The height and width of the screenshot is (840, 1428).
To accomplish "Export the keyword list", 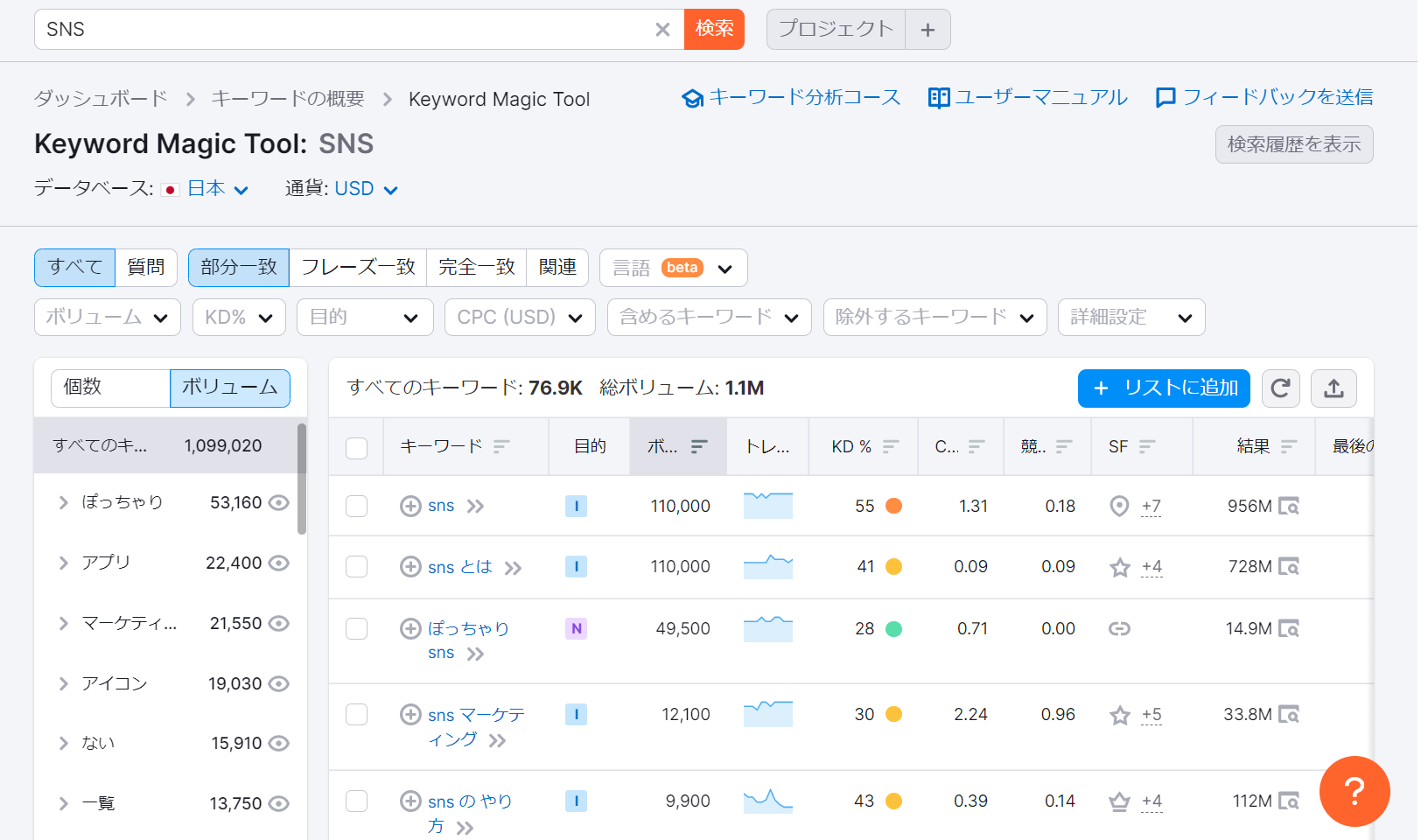I will pyautogui.click(x=1333, y=388).
